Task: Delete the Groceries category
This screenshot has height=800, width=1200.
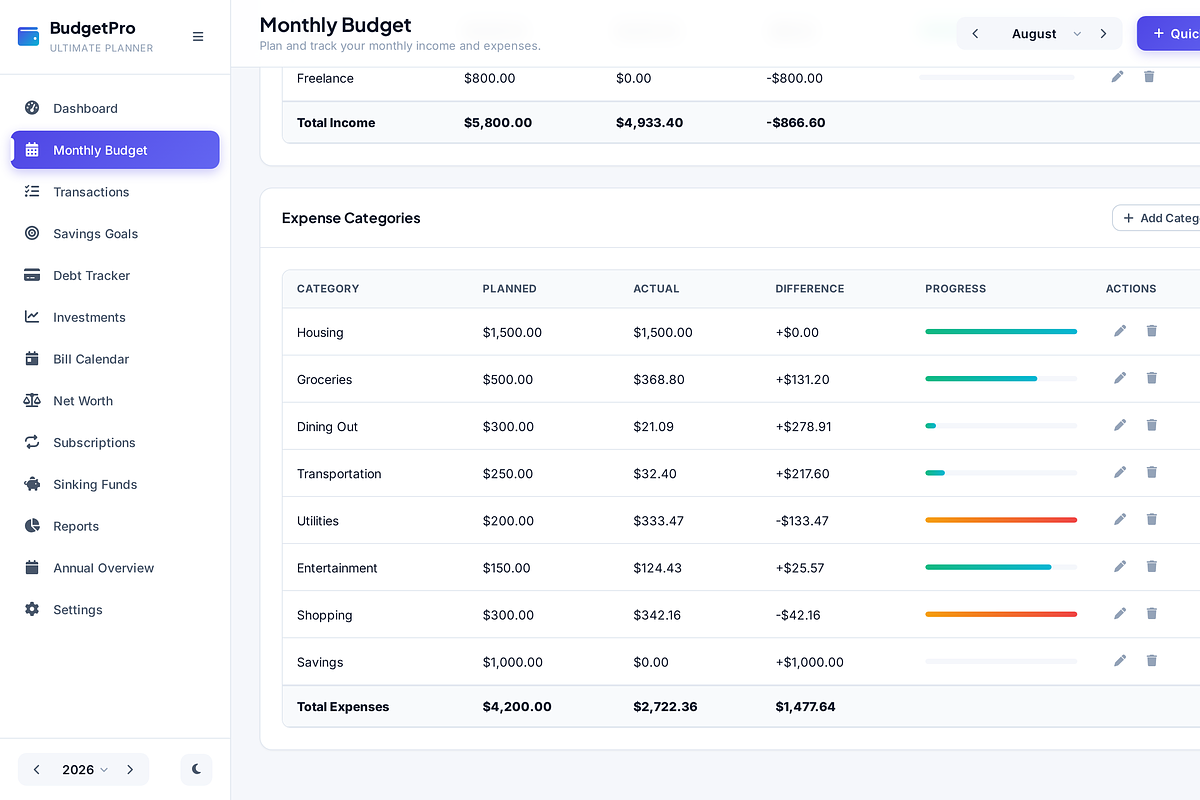Action: [1152, 378]
